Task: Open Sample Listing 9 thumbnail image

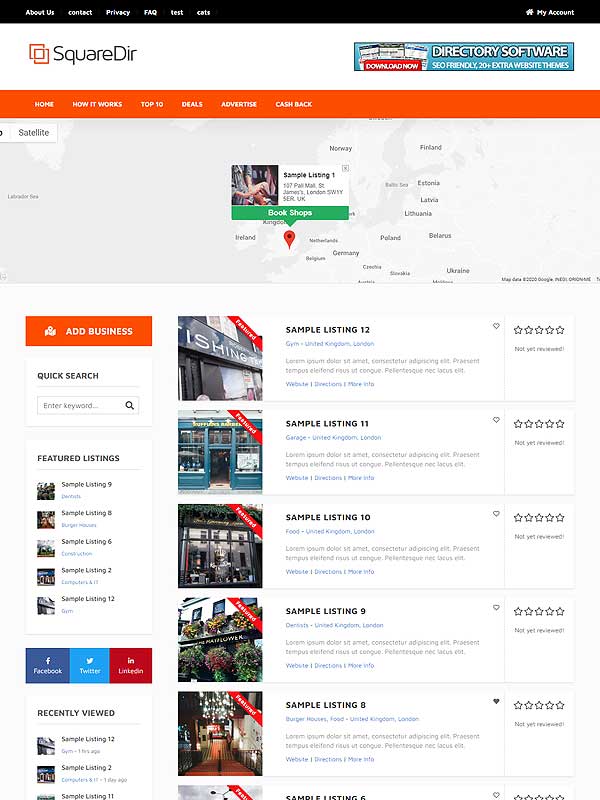Action: 220,639
